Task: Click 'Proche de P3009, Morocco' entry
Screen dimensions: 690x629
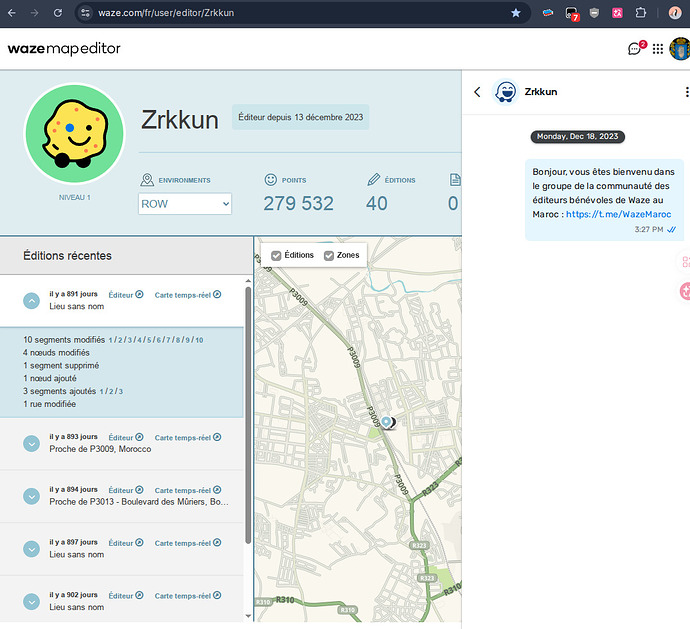Action: (x=100, y=449)
